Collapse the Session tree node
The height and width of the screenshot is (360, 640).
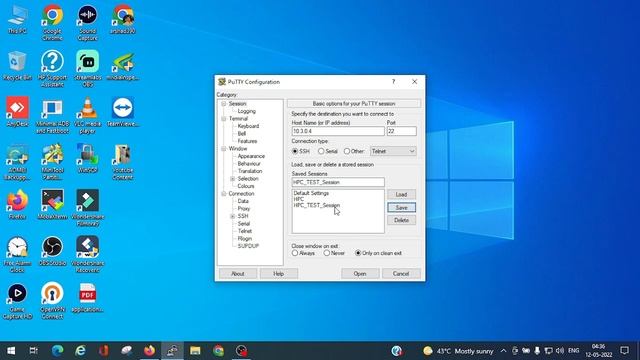224,104
